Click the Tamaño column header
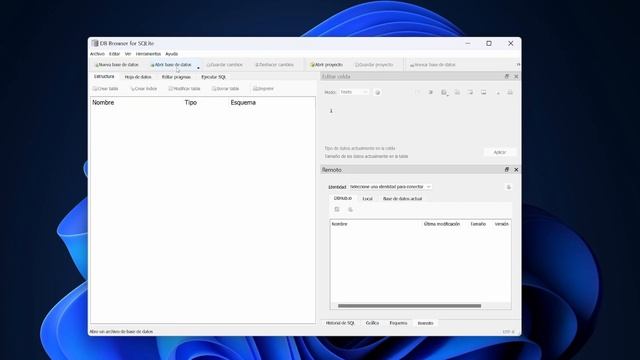Viewport: 640px width, 360px height. (478, 224)
